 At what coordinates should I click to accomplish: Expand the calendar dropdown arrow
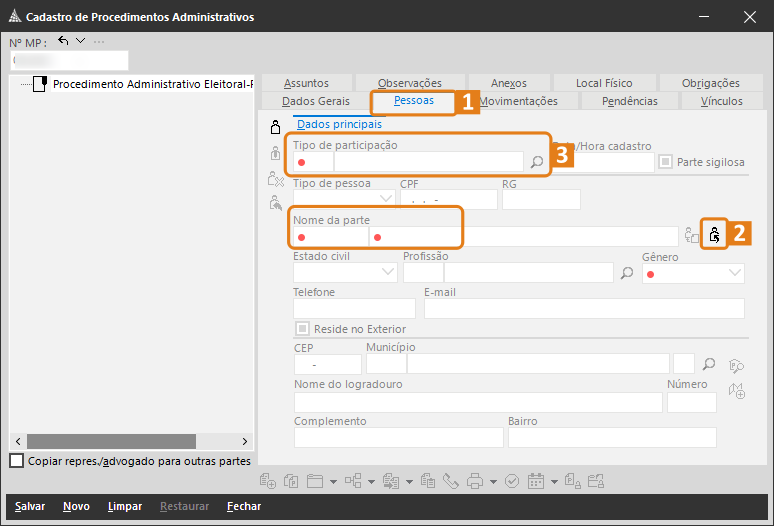[x=554, y=482]
